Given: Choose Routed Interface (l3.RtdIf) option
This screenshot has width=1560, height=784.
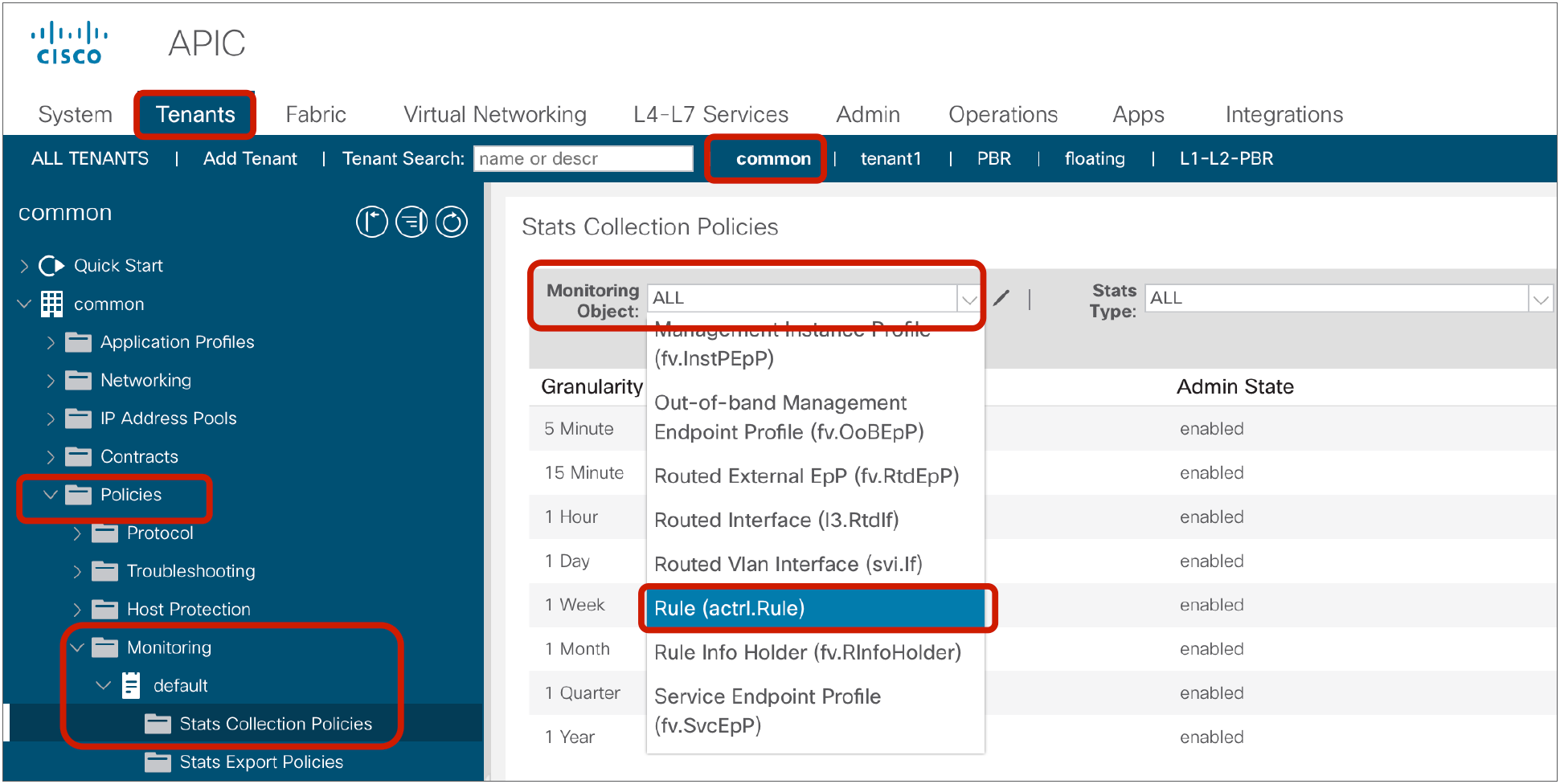Looking at the screenshot, I should tap(815, 521).
